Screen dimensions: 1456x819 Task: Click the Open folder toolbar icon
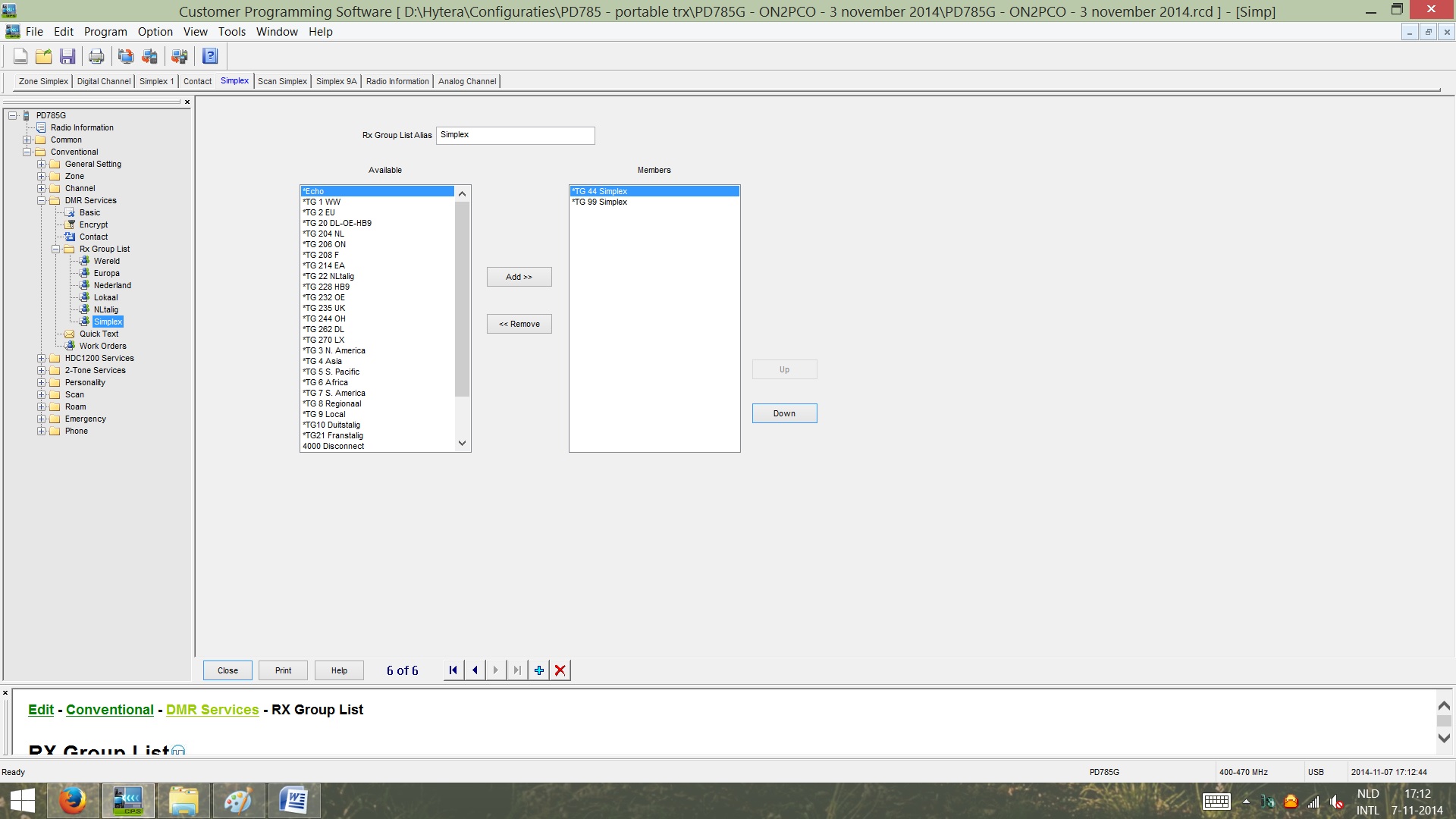[x=44, y=56]
